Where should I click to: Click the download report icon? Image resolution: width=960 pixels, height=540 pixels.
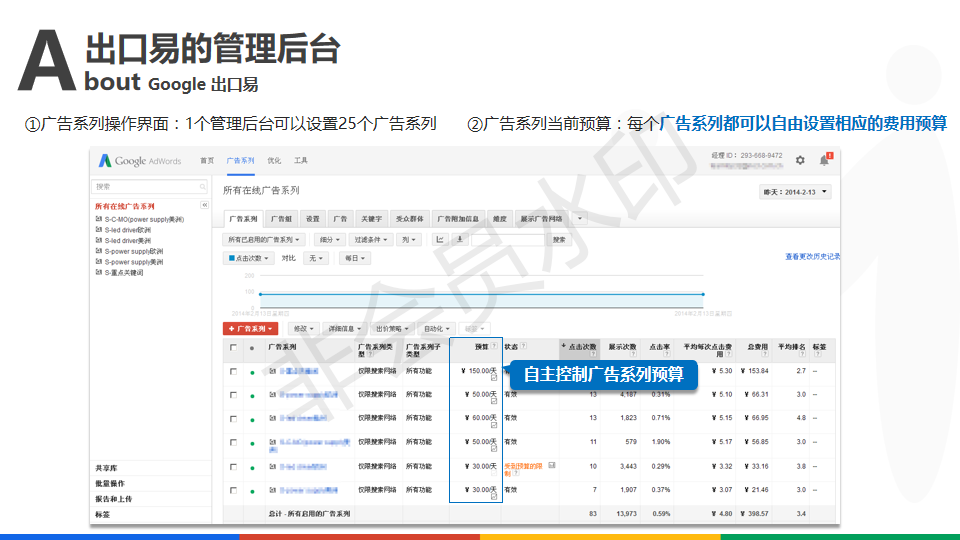coord(459,239)
